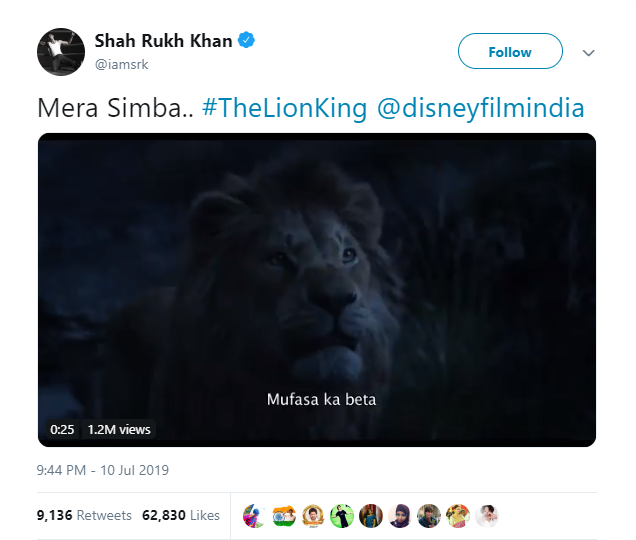Screen dimensions: 636x540
Task: Click the Indian flag liker avatar
Action: (x=284, y=516)
